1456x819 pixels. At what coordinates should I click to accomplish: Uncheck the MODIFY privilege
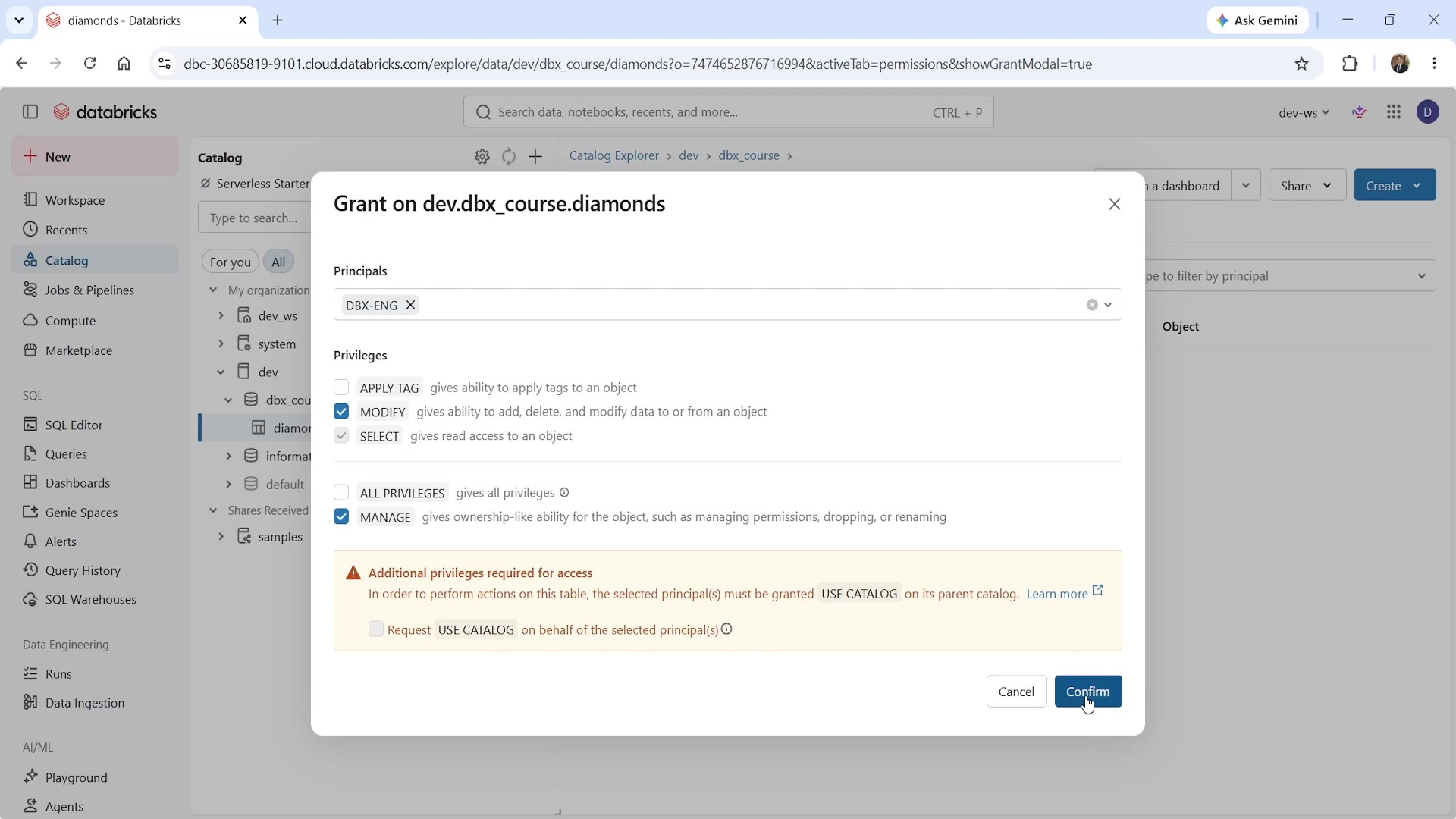[341, 412]
